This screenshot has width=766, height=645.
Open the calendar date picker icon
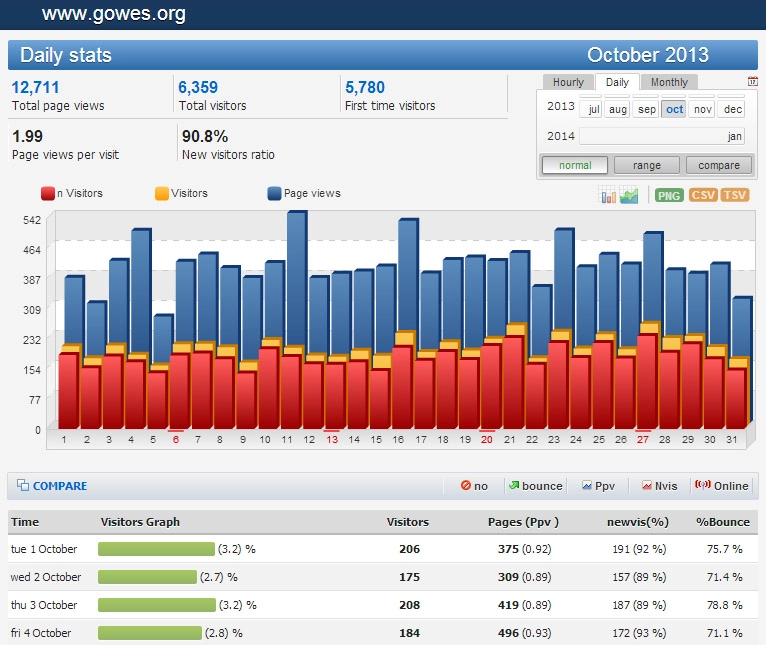pos(752,82)
